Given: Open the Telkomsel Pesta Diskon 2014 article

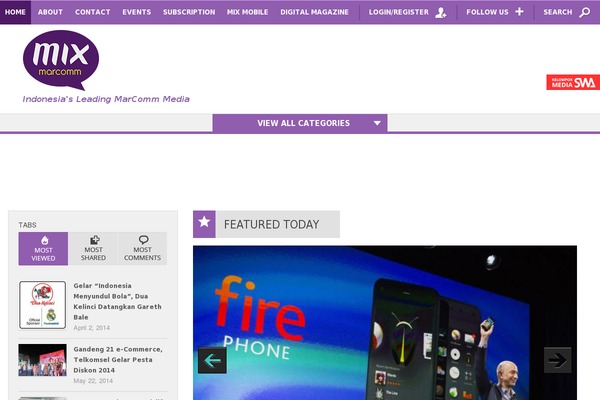Looking at the screenshot, I should point(118,359).
